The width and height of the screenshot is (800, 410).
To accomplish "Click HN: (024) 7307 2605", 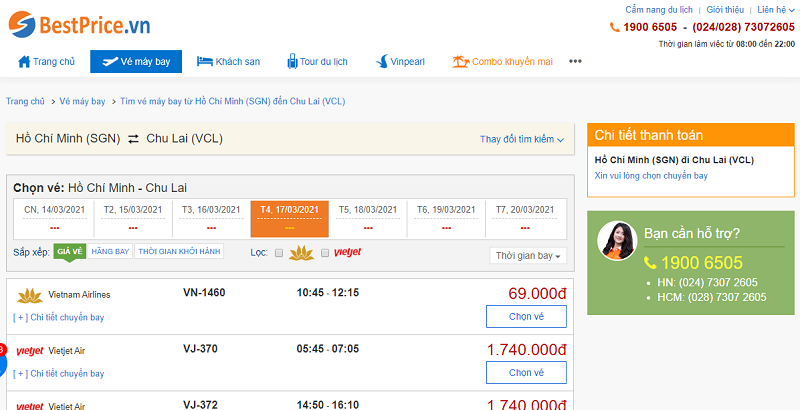I will point(709,283).
